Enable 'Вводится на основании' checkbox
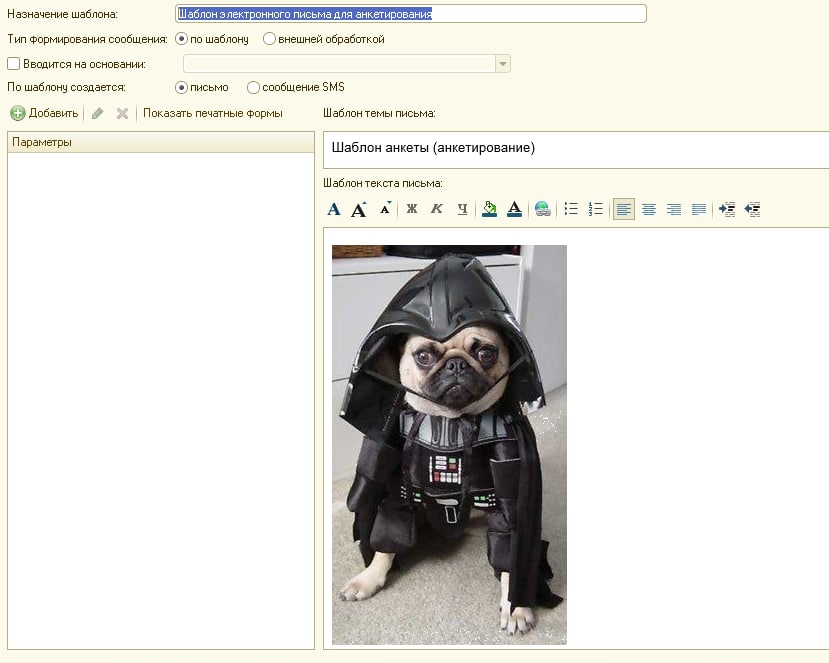 (14, 64)
